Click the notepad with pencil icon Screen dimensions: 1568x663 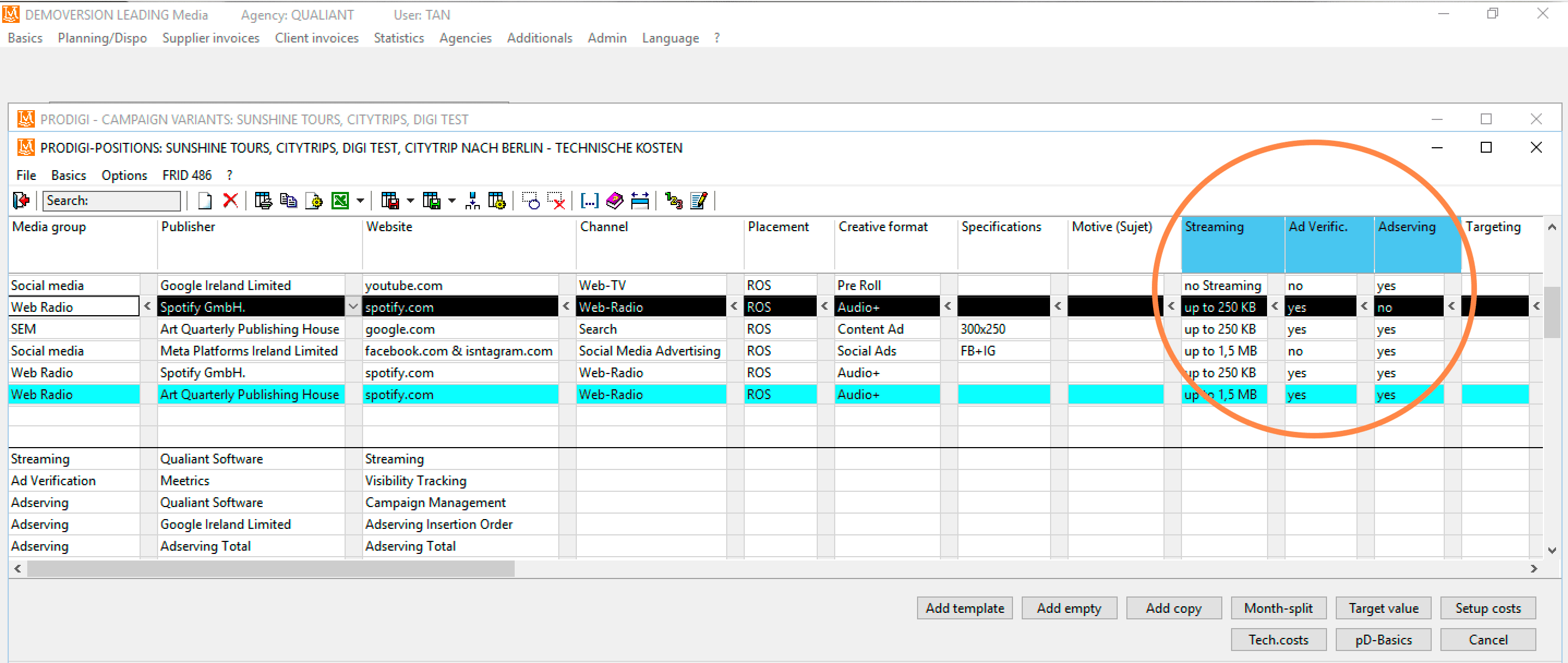click(699, 200)
